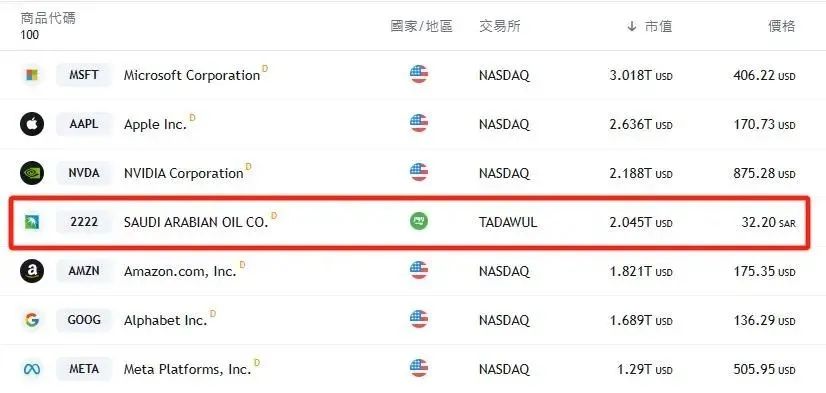826x393 pixels.
Task: Open the Amazon.com, Inc. link
Action: [180, 271]
